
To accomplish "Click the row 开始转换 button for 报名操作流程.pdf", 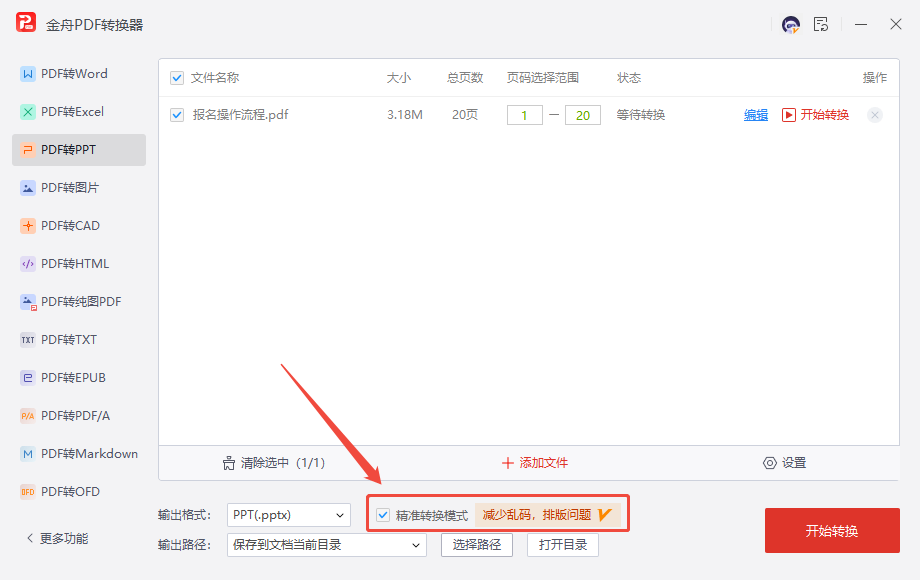I will pyautogui.click(x=816, y=115).
